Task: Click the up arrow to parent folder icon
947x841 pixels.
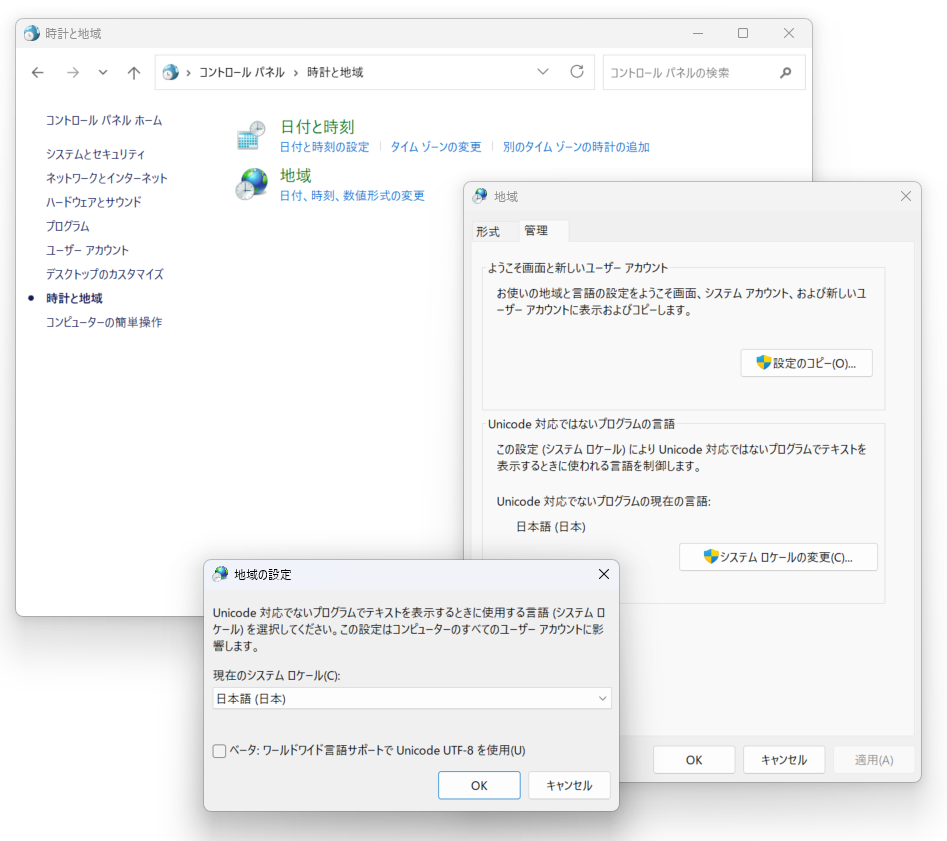Action: [134, 72]
